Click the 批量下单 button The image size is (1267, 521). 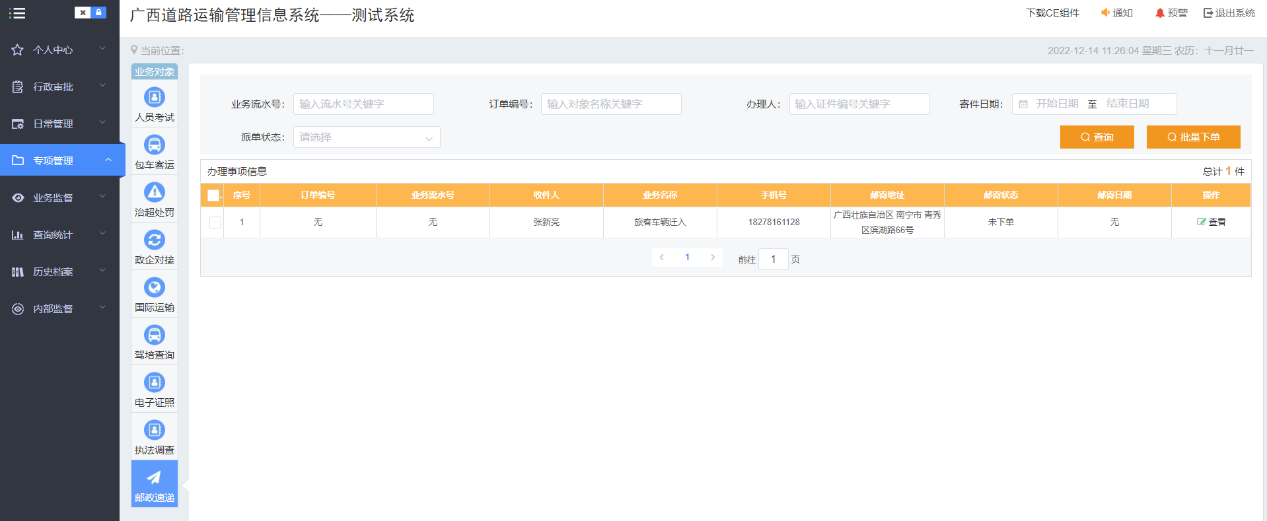pyautogui.click(x=1193, y=137)
